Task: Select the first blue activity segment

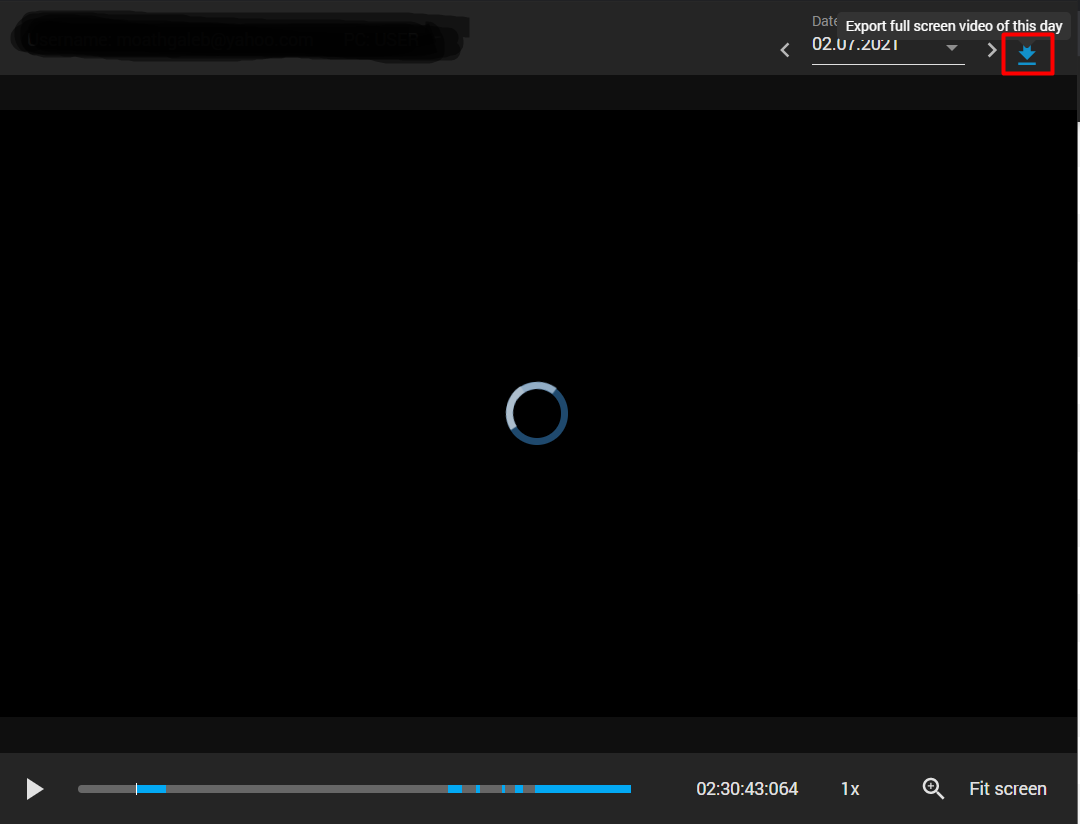Action: pyautogui.click(x=152, y=789)
